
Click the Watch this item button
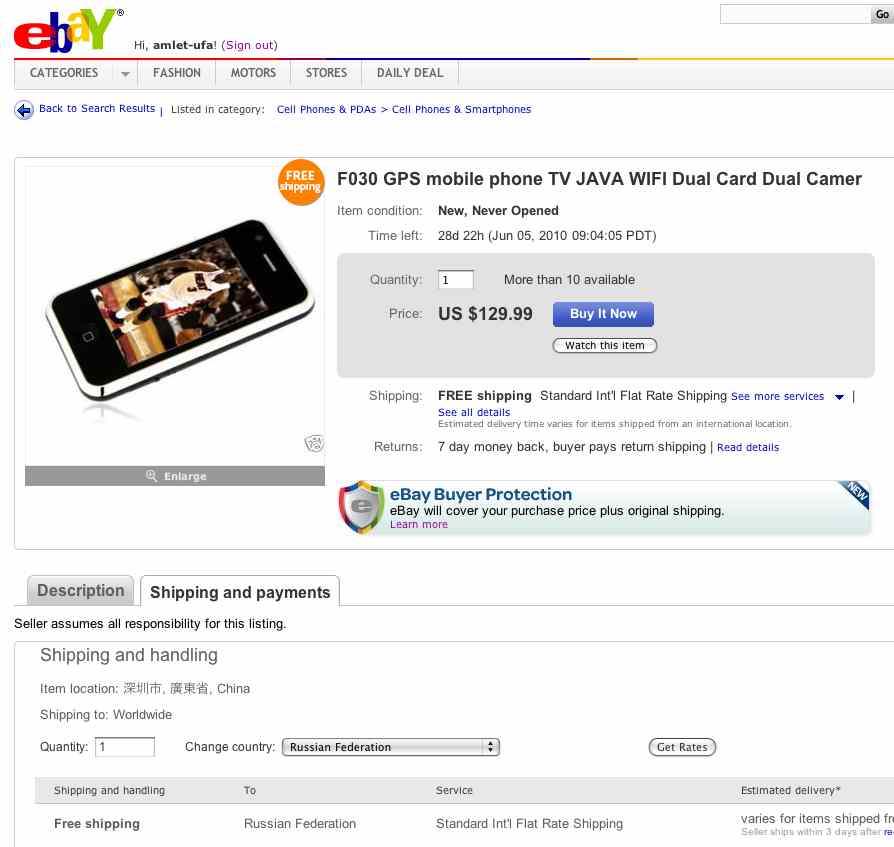pyautogui.click(x=604, y=345)
